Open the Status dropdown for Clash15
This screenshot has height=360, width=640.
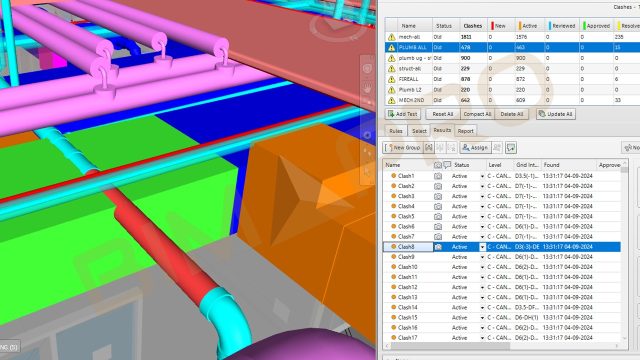[x=482, y=318]
